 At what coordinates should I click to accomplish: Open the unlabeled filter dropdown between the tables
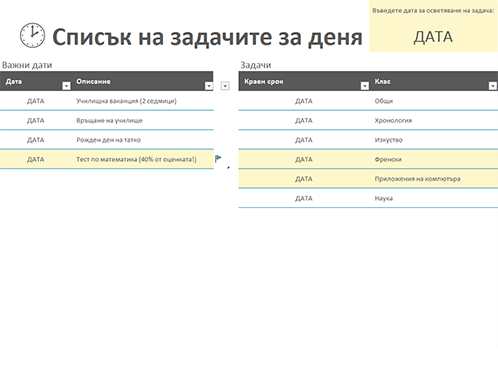pyautogui.click(x=225, y=86)
